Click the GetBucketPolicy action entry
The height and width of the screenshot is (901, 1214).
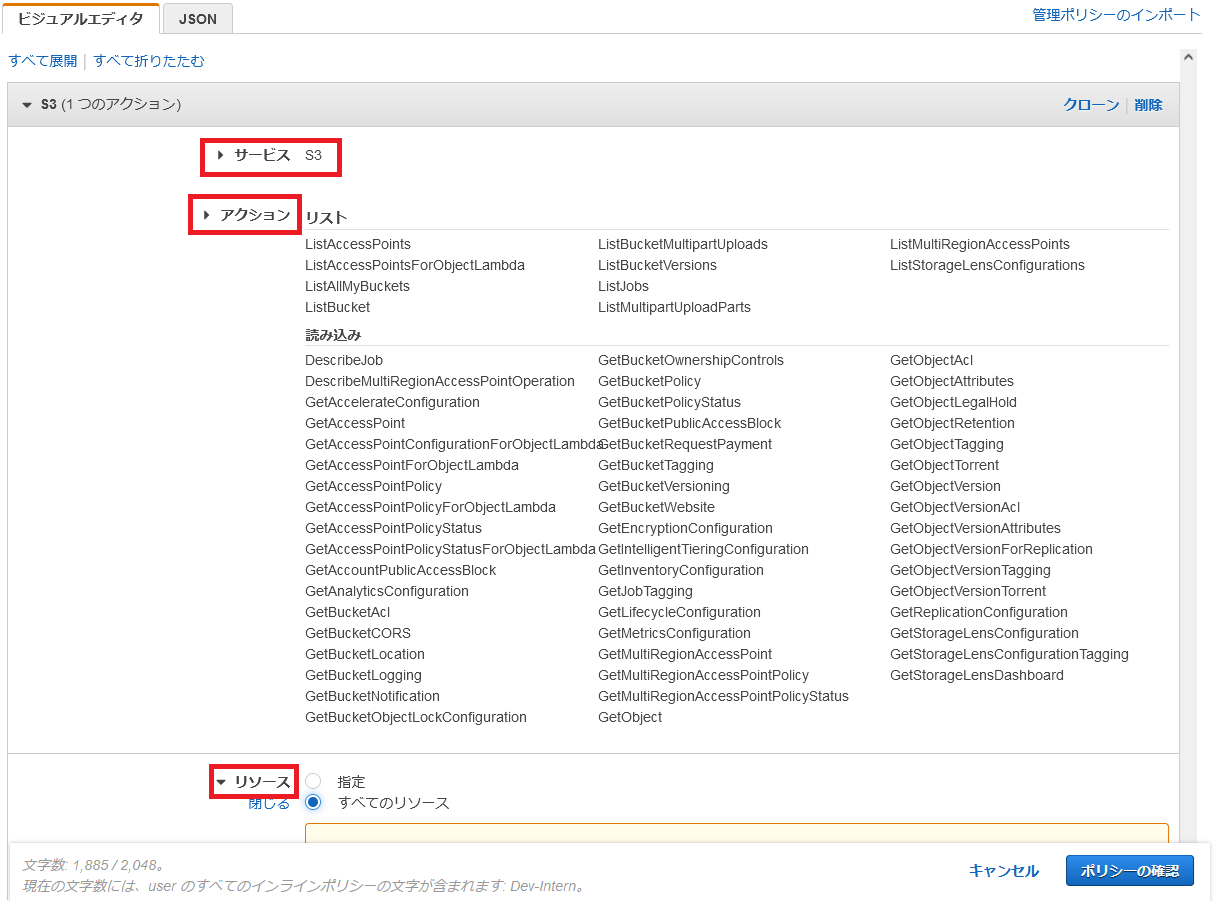[x=649, y=381]
